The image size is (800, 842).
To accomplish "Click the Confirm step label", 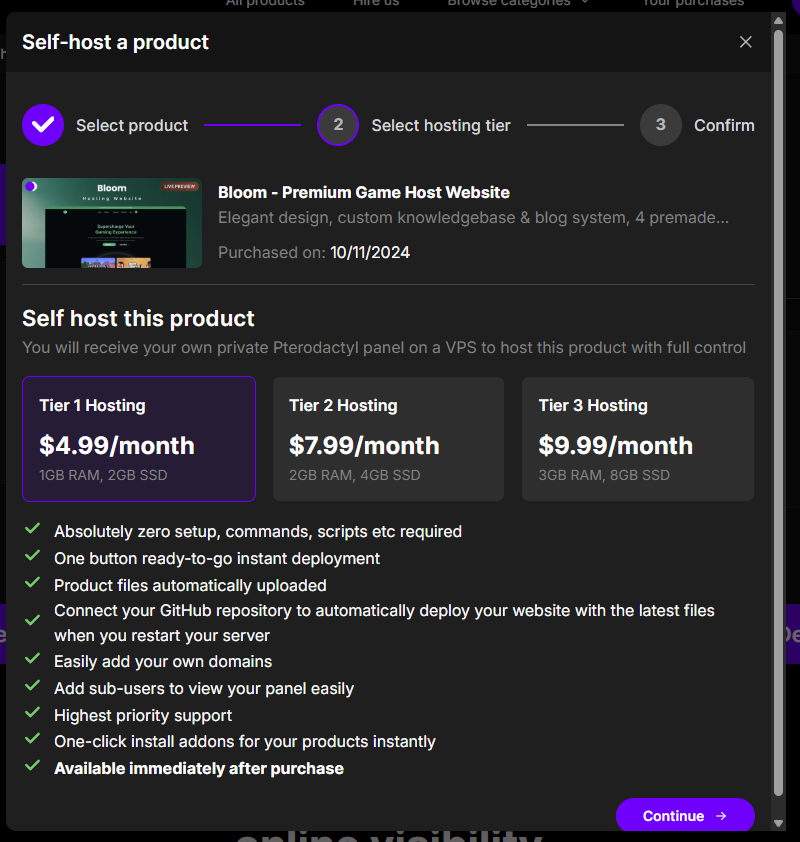I will pos(724,125).
